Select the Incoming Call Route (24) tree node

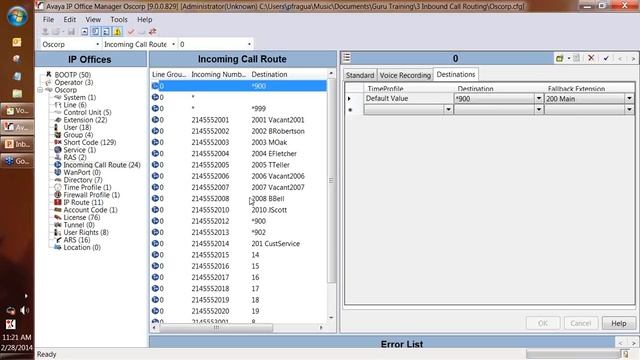tap(102, 165)
